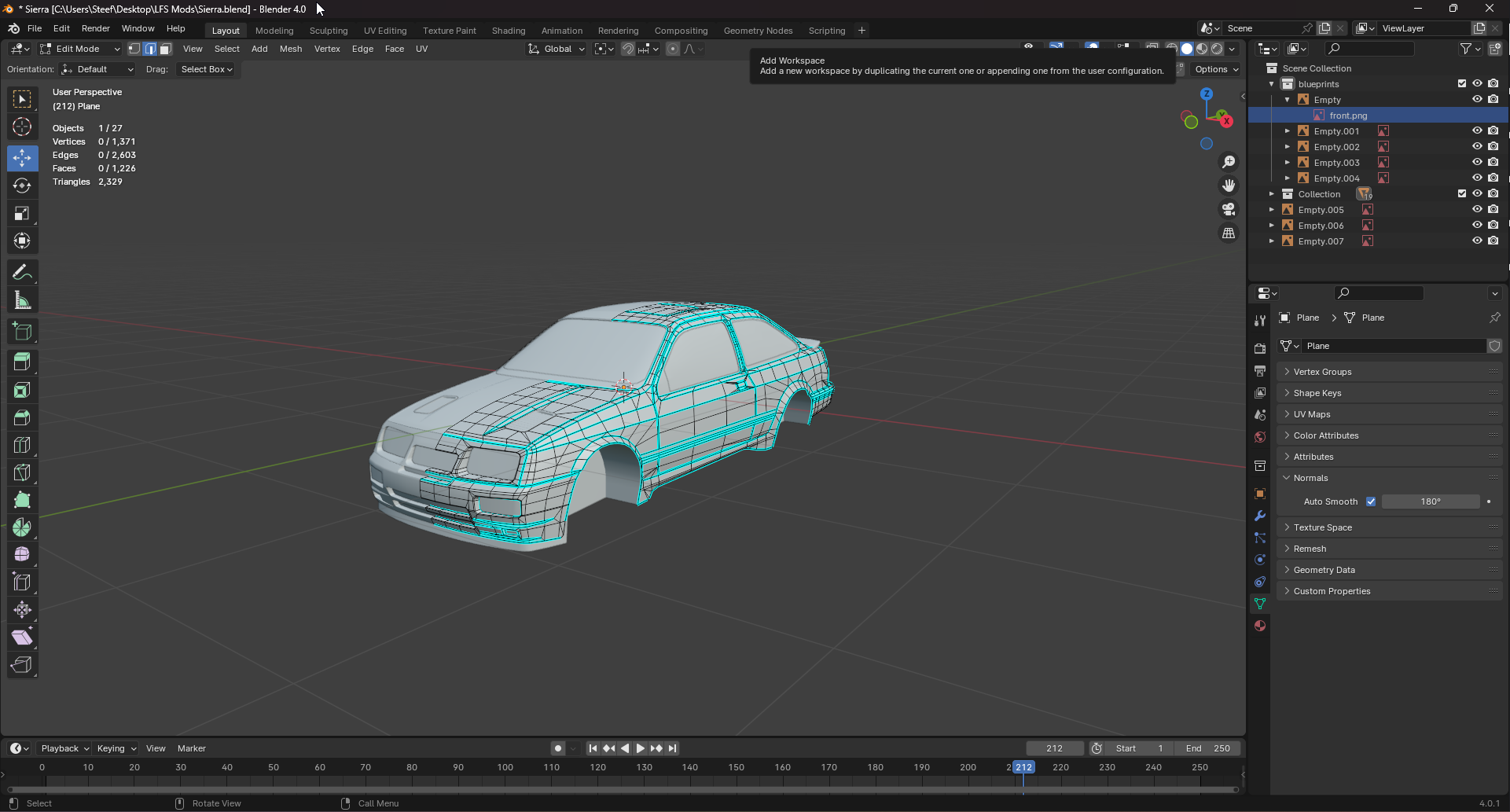This screenshot has width=1510, height=812.
Task: Click the zoom magnifier viewport icon
Action: tap(1228, 162)
